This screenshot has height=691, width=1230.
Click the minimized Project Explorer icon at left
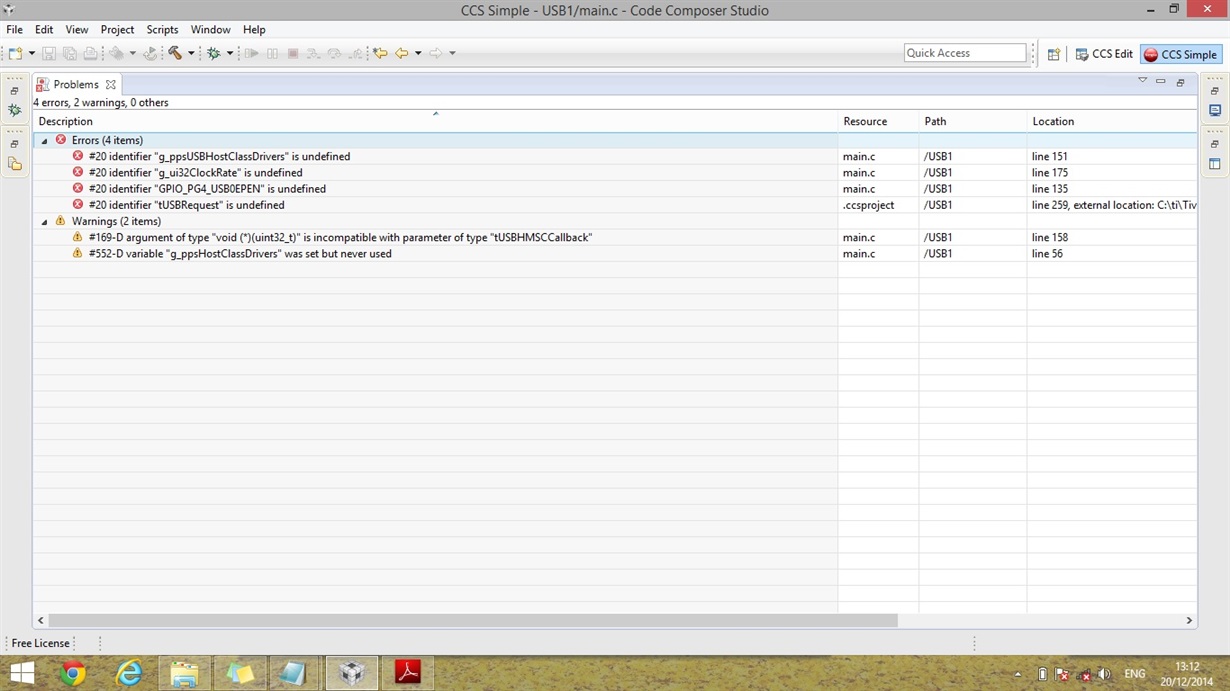(x=14, y=164)
